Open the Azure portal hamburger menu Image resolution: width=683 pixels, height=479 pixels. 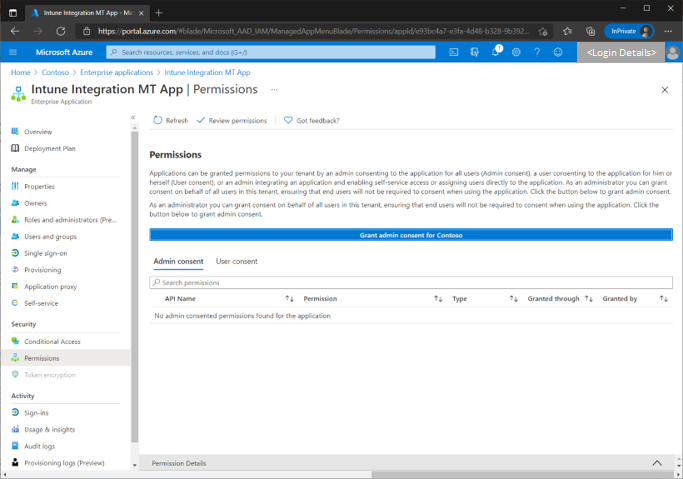(x=13, y=52)
